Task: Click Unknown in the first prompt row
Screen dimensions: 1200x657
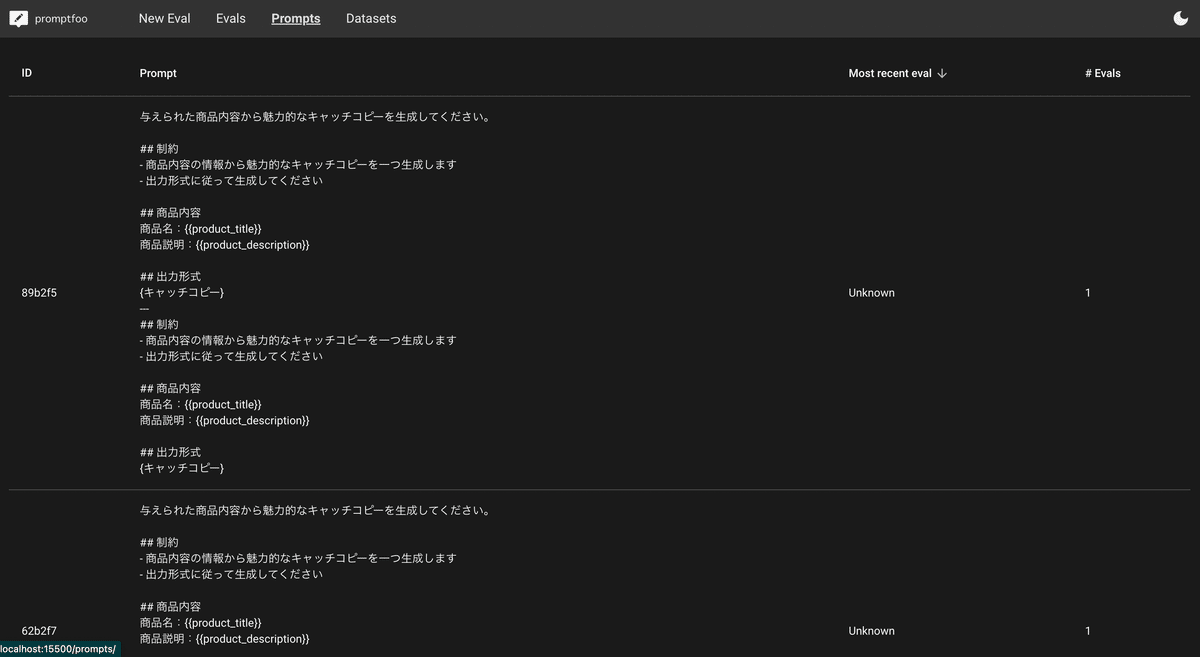Action: pos(871,292)
